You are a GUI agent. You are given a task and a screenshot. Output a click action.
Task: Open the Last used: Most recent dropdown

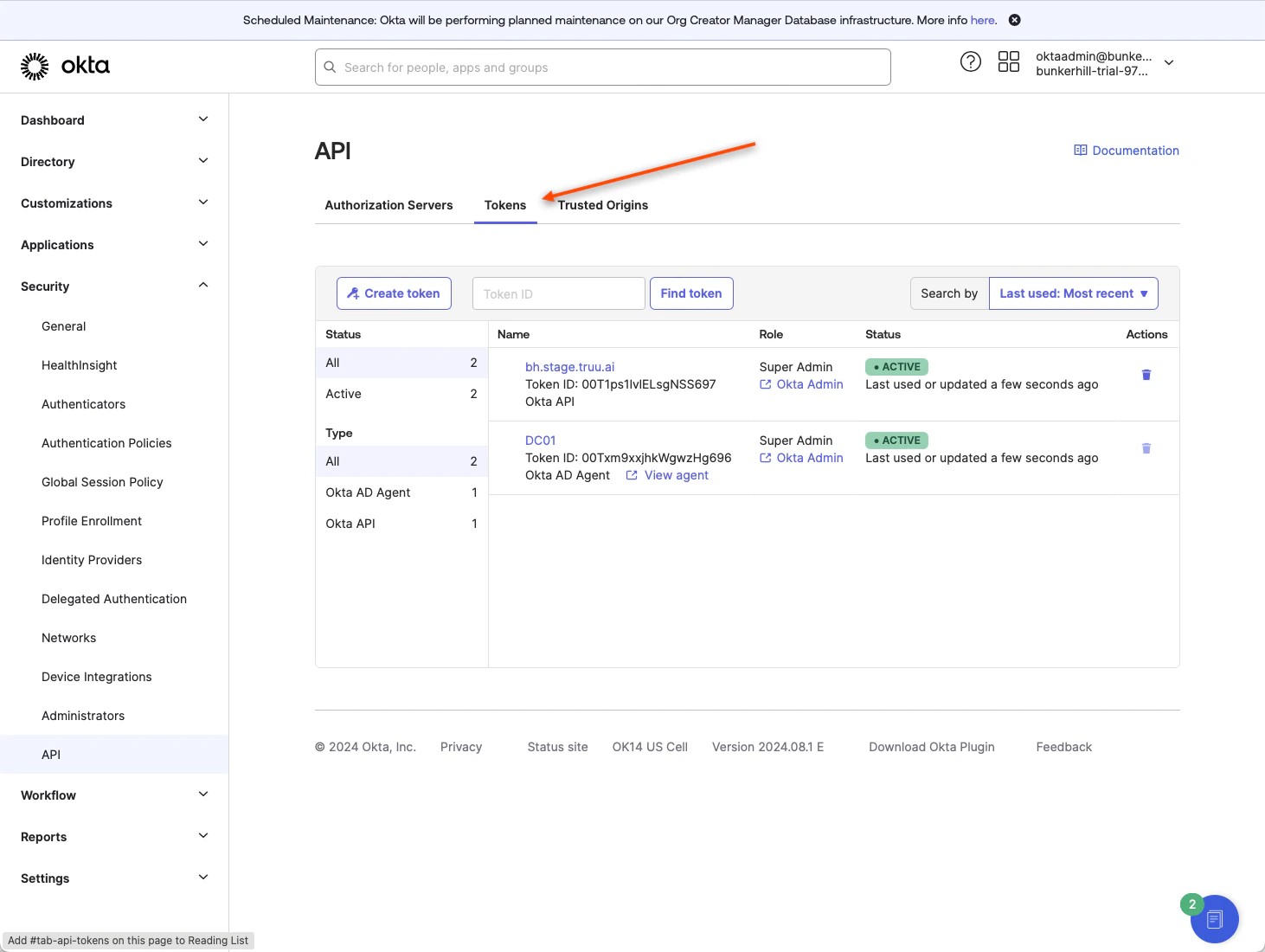(x=1073, y=293)
